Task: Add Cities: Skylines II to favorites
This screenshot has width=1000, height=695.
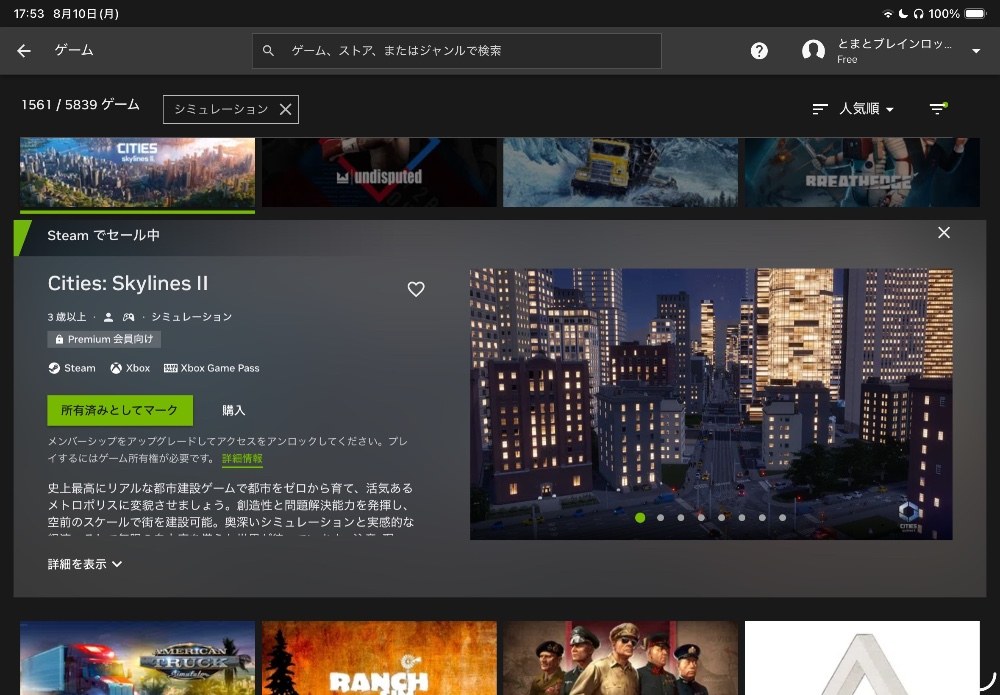Action: pos(416,289)
